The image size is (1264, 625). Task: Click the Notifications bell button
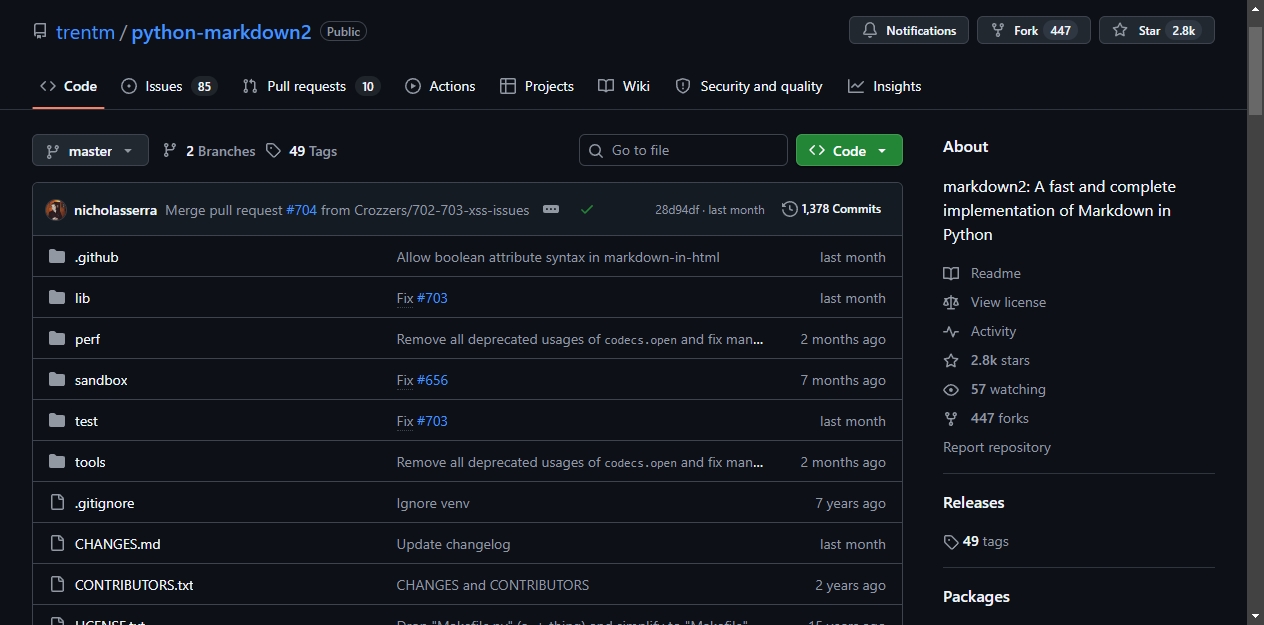click(x=909, y=30)
